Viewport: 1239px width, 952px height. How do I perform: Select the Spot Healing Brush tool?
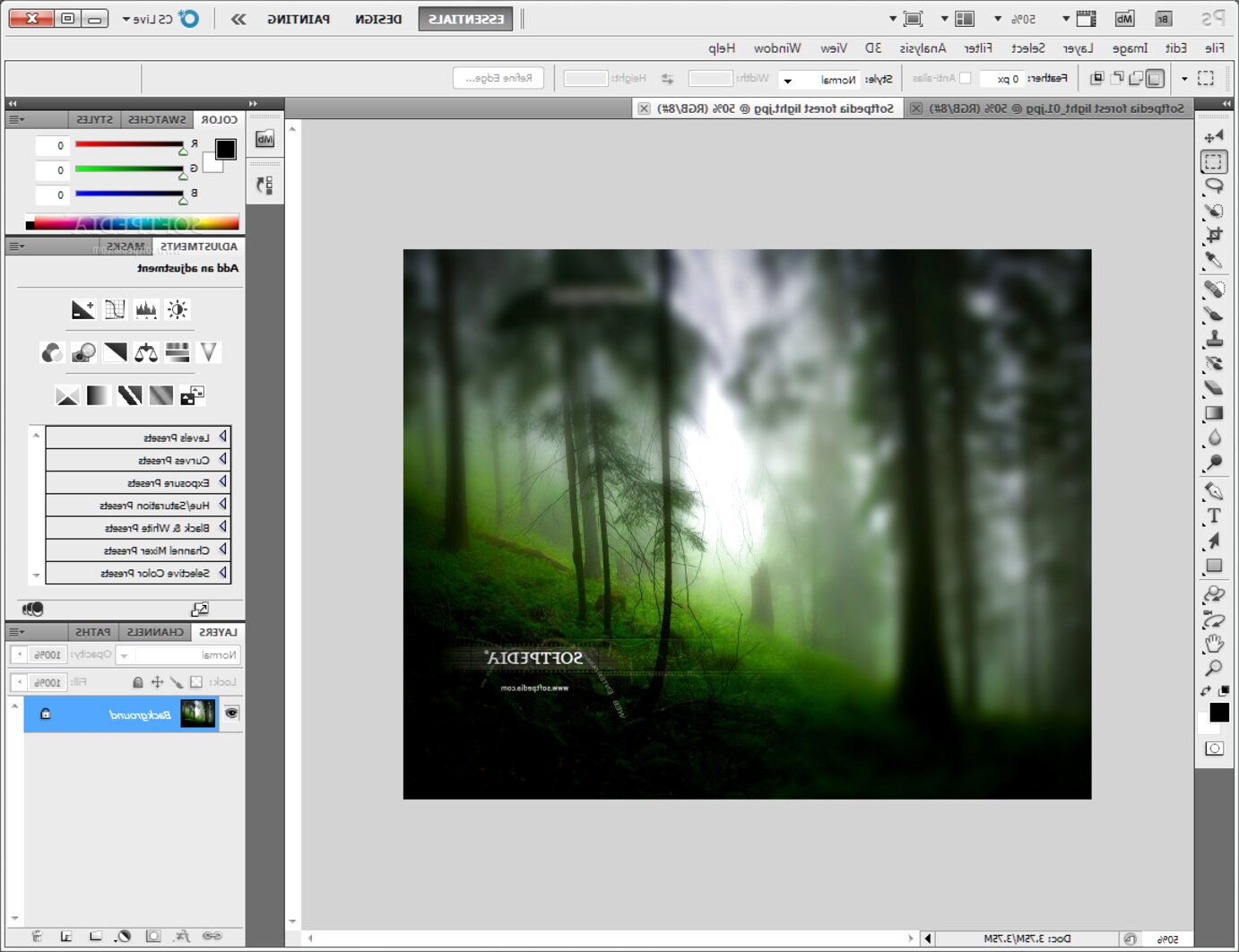click(1214, 289)
